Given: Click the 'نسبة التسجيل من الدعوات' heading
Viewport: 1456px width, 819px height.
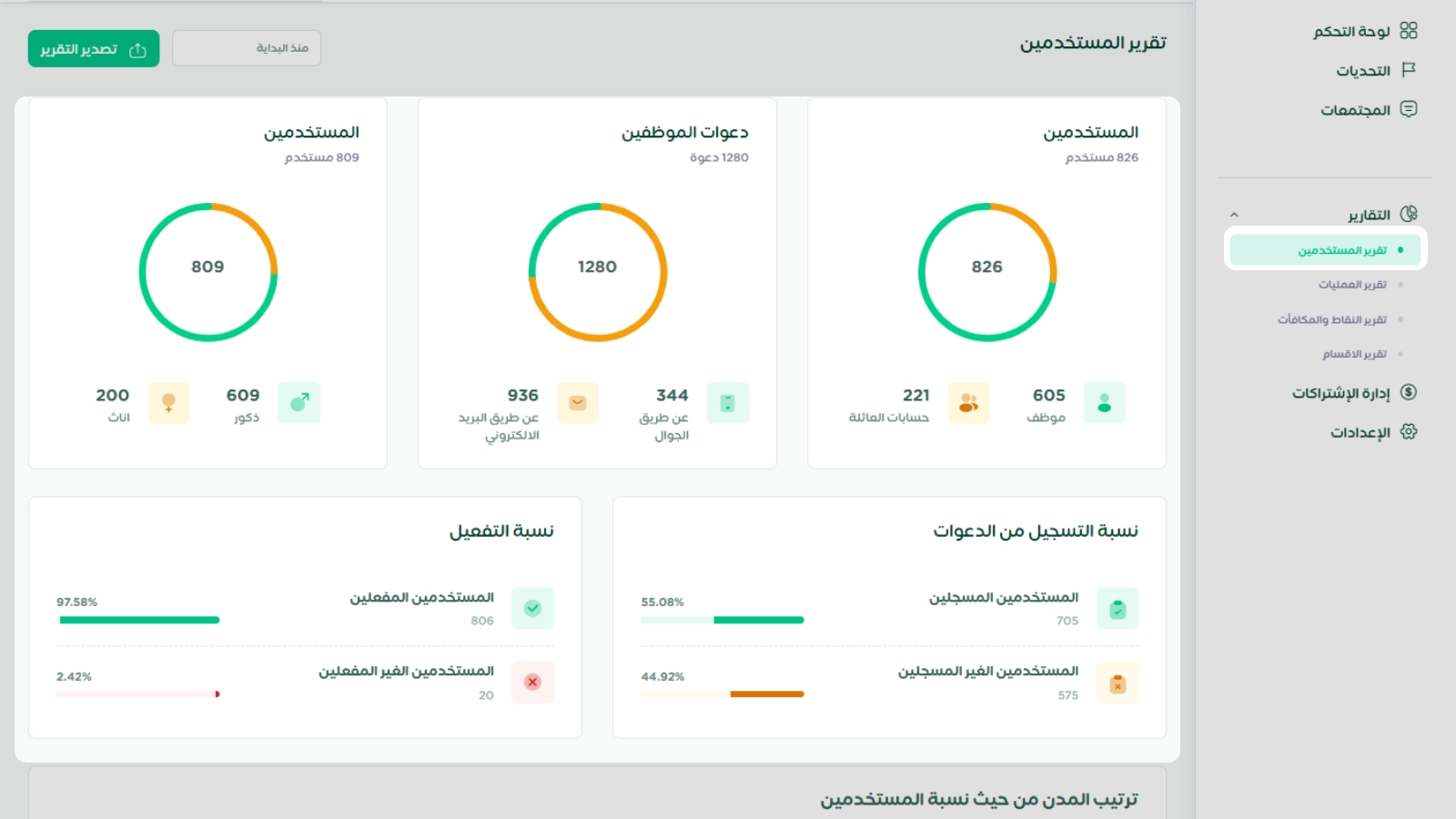Looking at the screenshot, I should pos(1036,531).
